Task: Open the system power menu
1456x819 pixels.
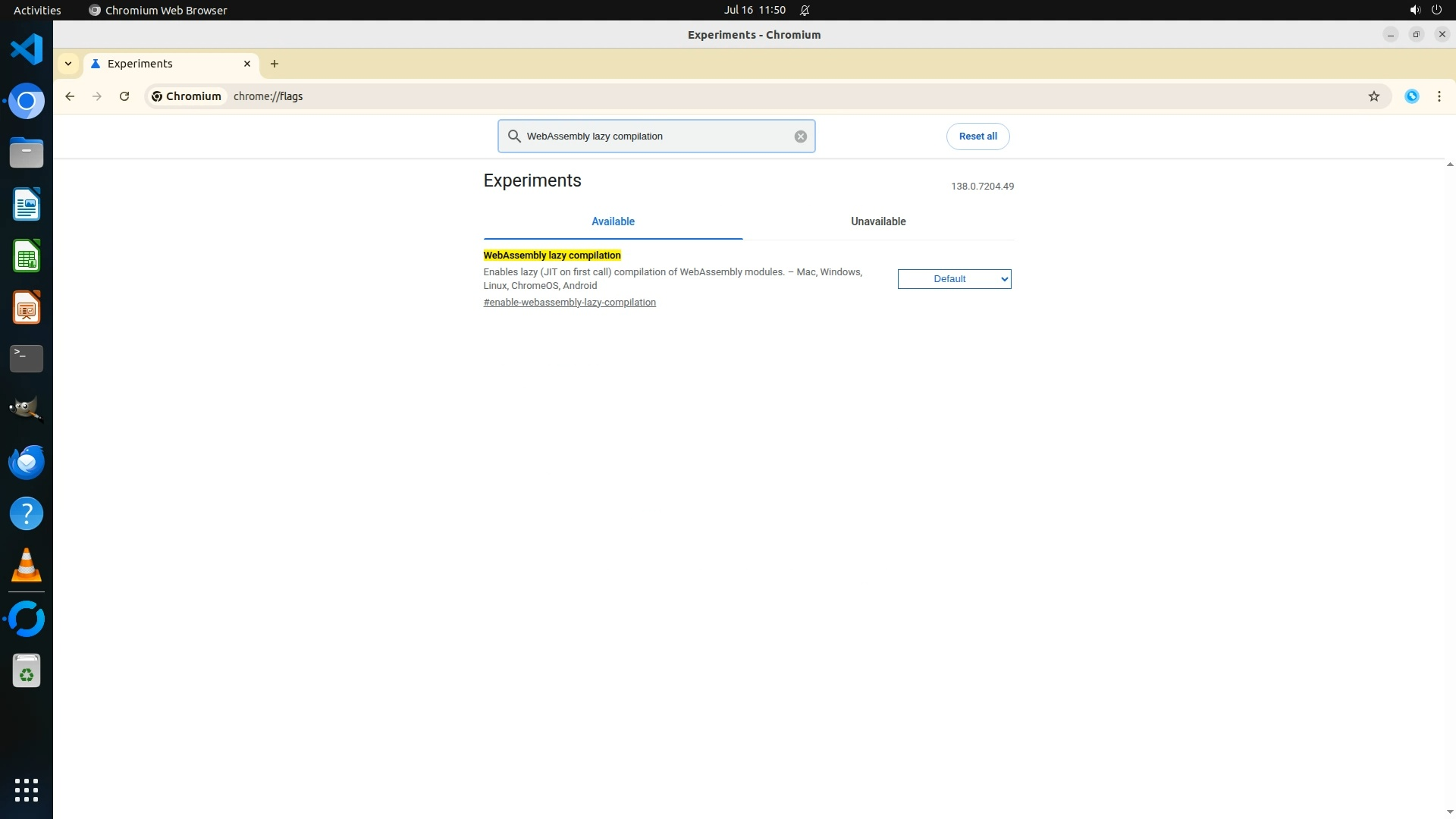Action: pos(1436,10)
